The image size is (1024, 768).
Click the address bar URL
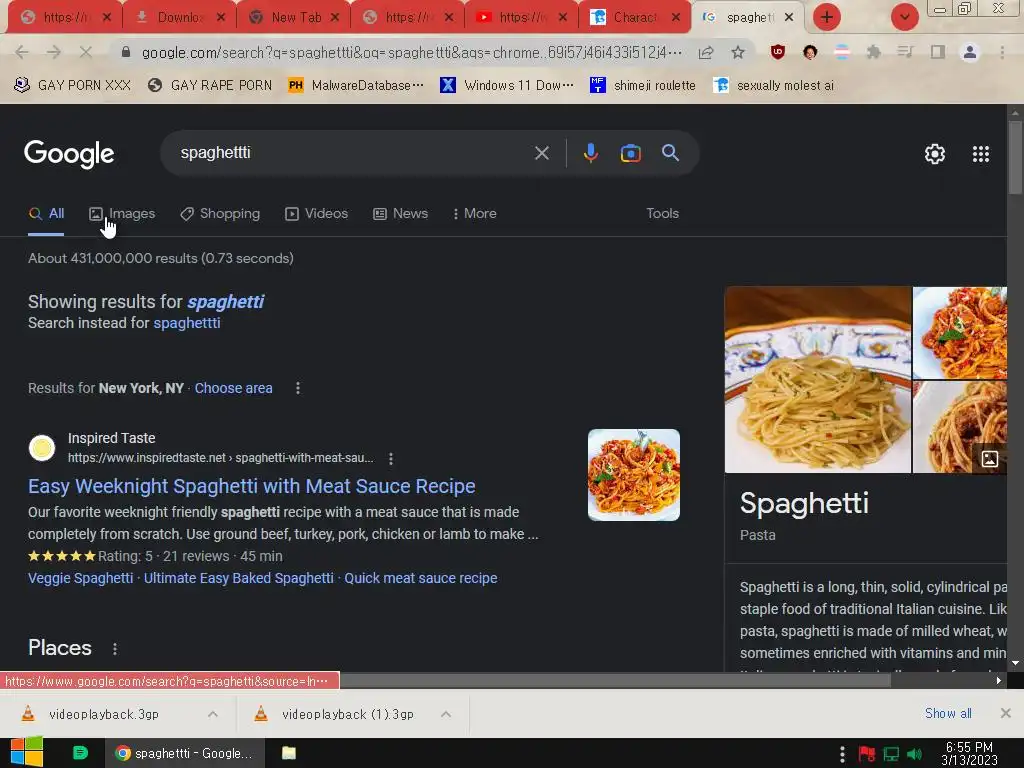(411, 52)
